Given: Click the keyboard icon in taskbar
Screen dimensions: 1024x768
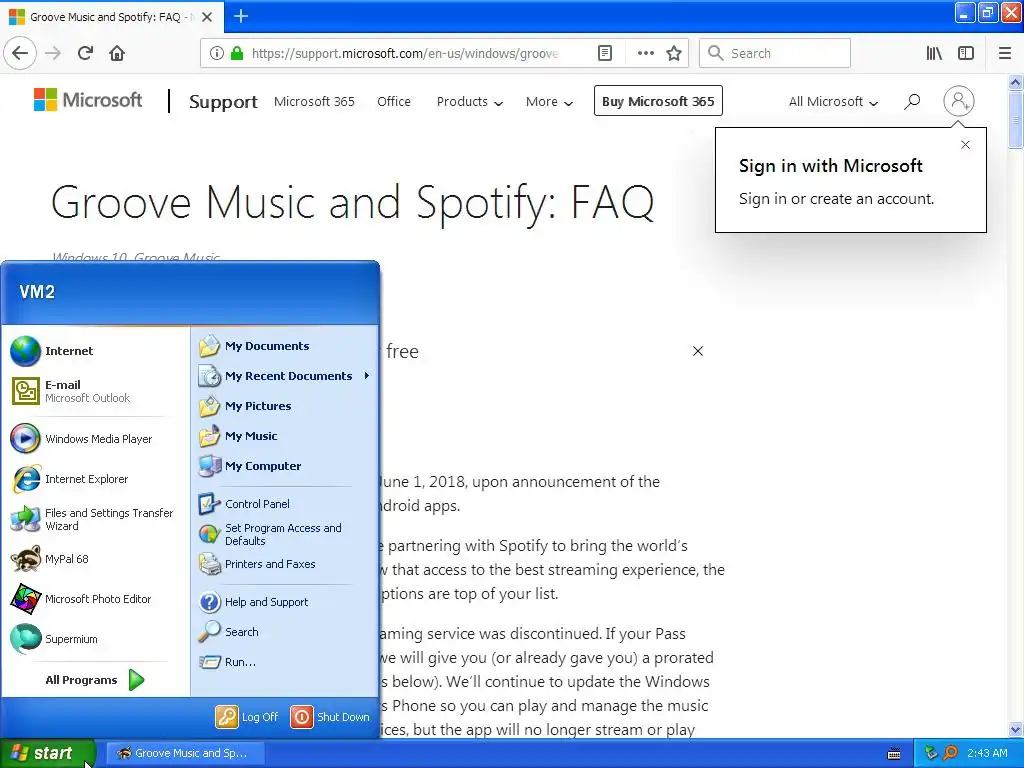Looking at the screenshot, I should pyautogui.click(x=894, y=754).
